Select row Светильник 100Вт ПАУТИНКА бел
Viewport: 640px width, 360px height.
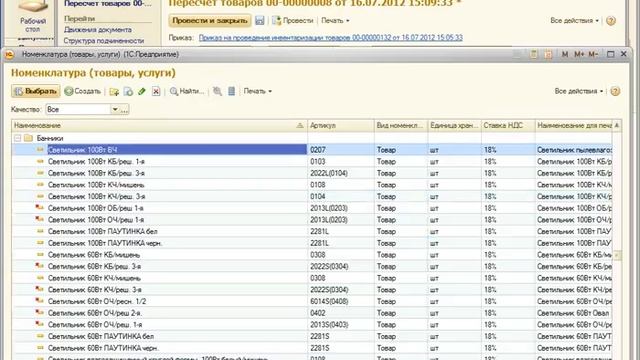[x=312, y=231]
